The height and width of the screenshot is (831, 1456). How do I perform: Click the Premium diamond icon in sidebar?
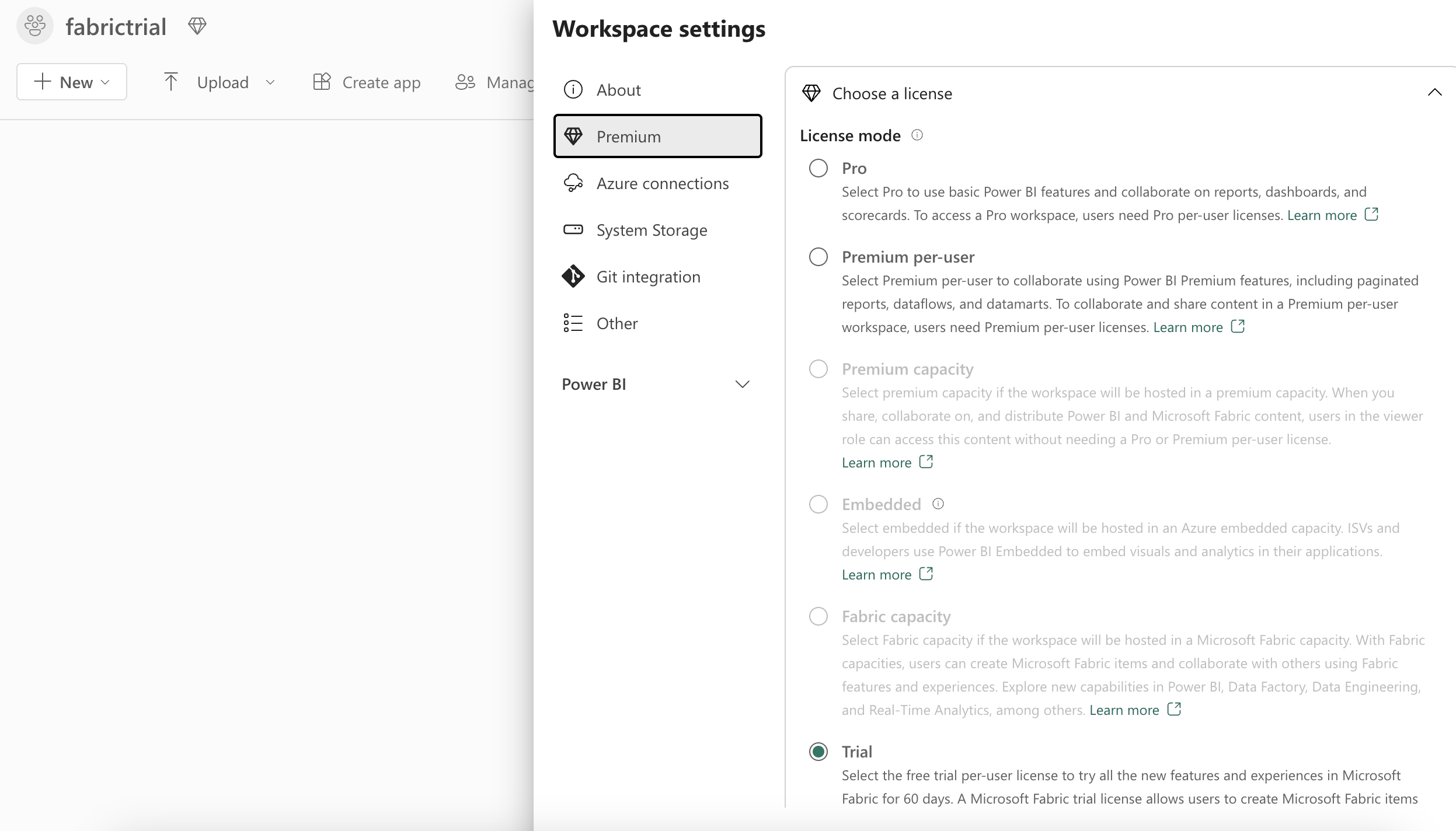coord(573,136)
